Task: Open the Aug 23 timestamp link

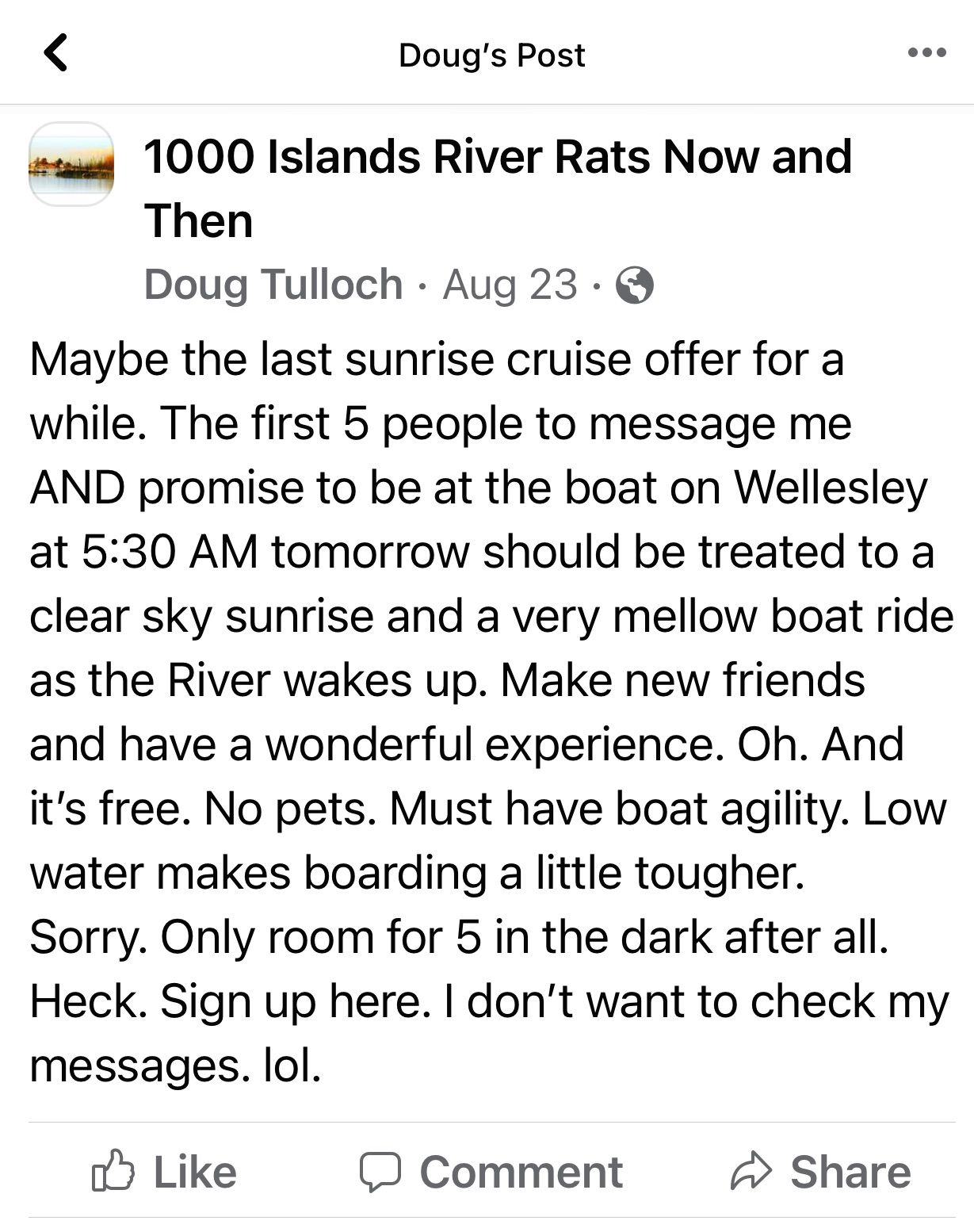Action: click(510, 285)
